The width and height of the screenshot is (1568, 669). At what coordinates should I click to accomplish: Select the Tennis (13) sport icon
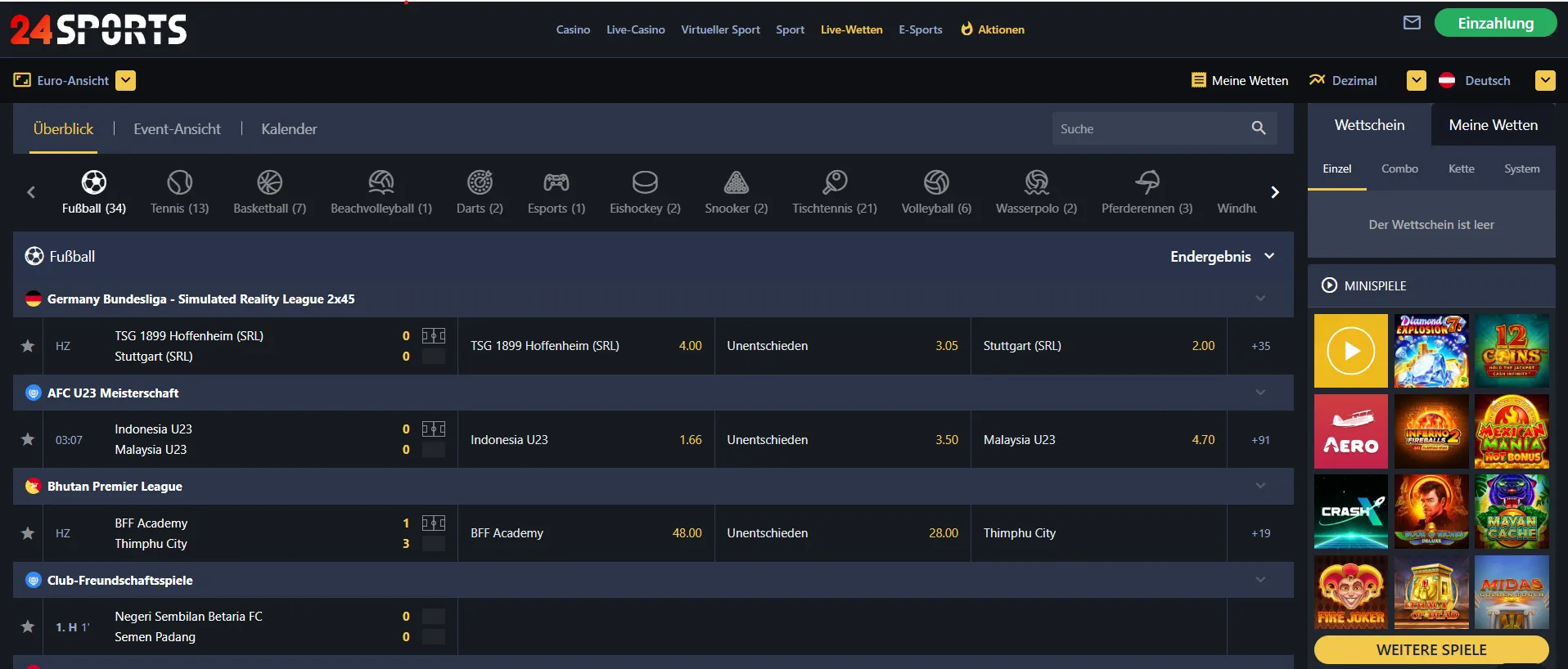point(179,192)
